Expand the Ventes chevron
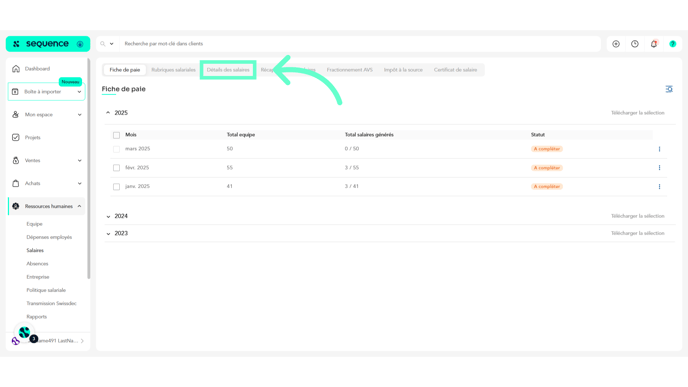Image resolution: width=688 pixels, height=387 pixels. coord(79,161)
